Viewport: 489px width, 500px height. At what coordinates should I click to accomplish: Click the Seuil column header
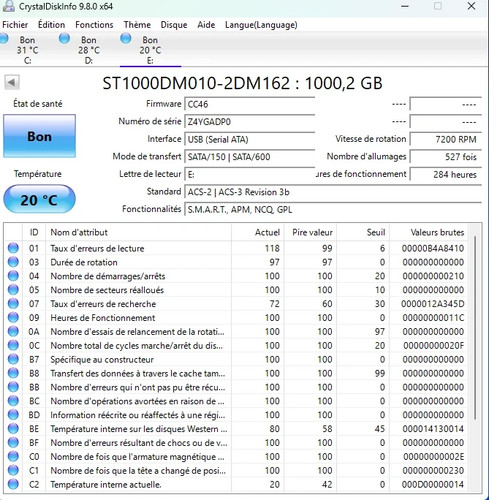(363, 232)
